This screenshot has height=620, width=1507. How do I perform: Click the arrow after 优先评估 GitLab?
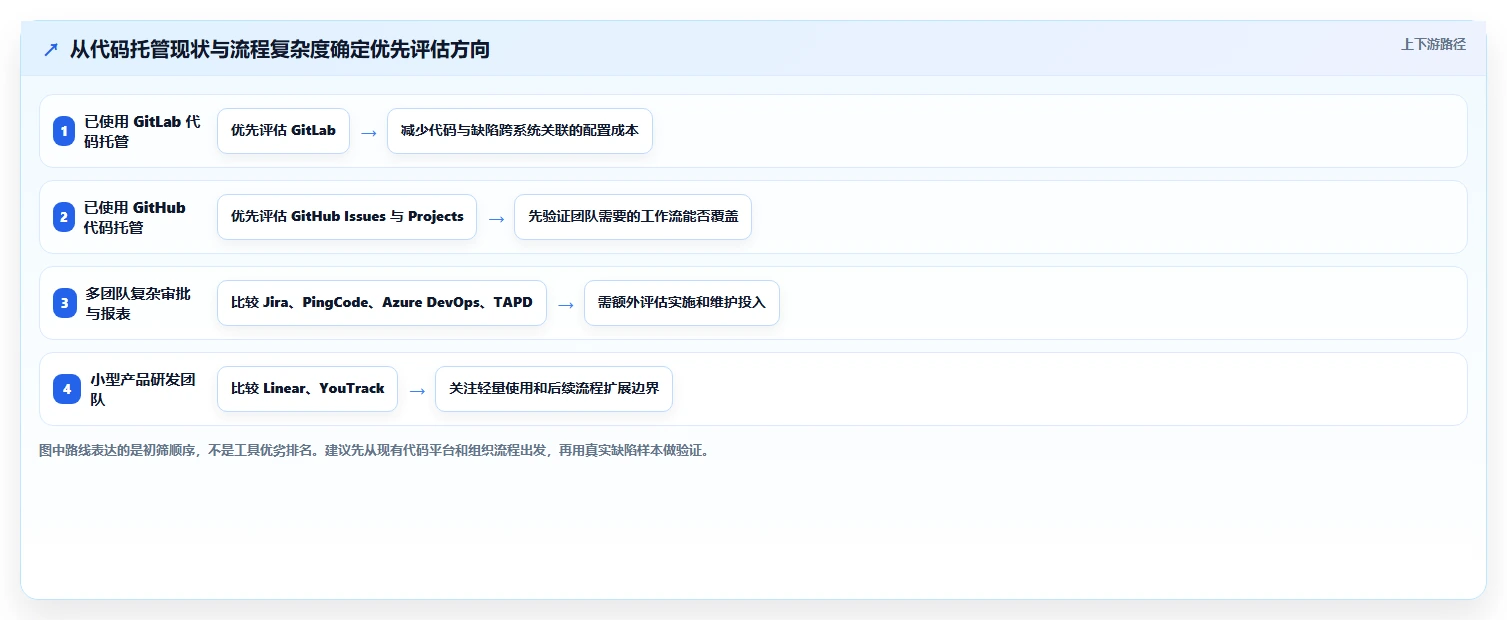(369, 132)
